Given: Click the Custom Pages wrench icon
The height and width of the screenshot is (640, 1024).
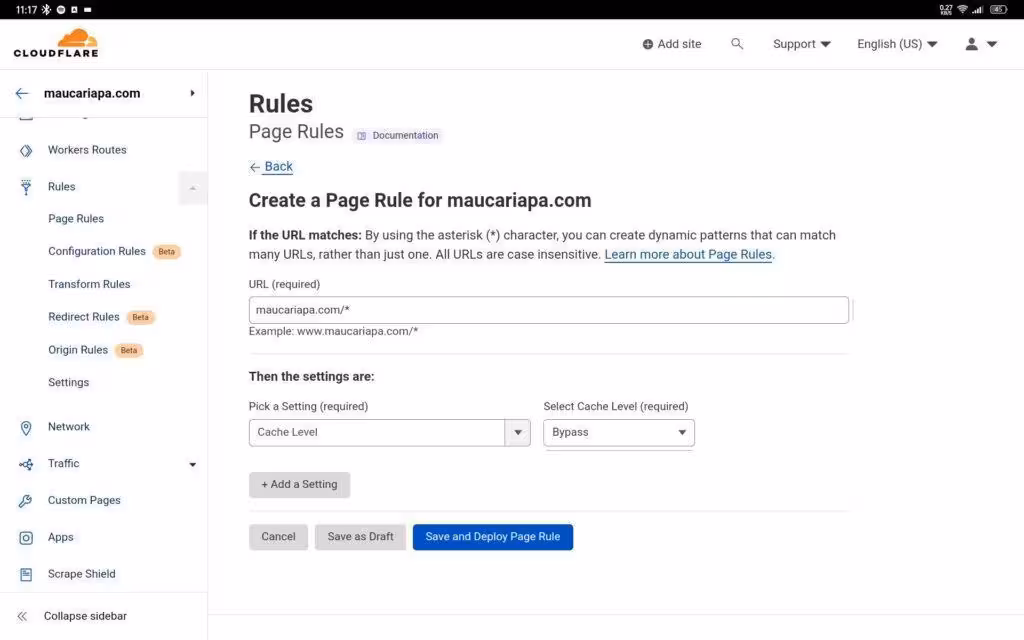Looking at the screenshot, I should pyautogui.click(x=25, y=501).
